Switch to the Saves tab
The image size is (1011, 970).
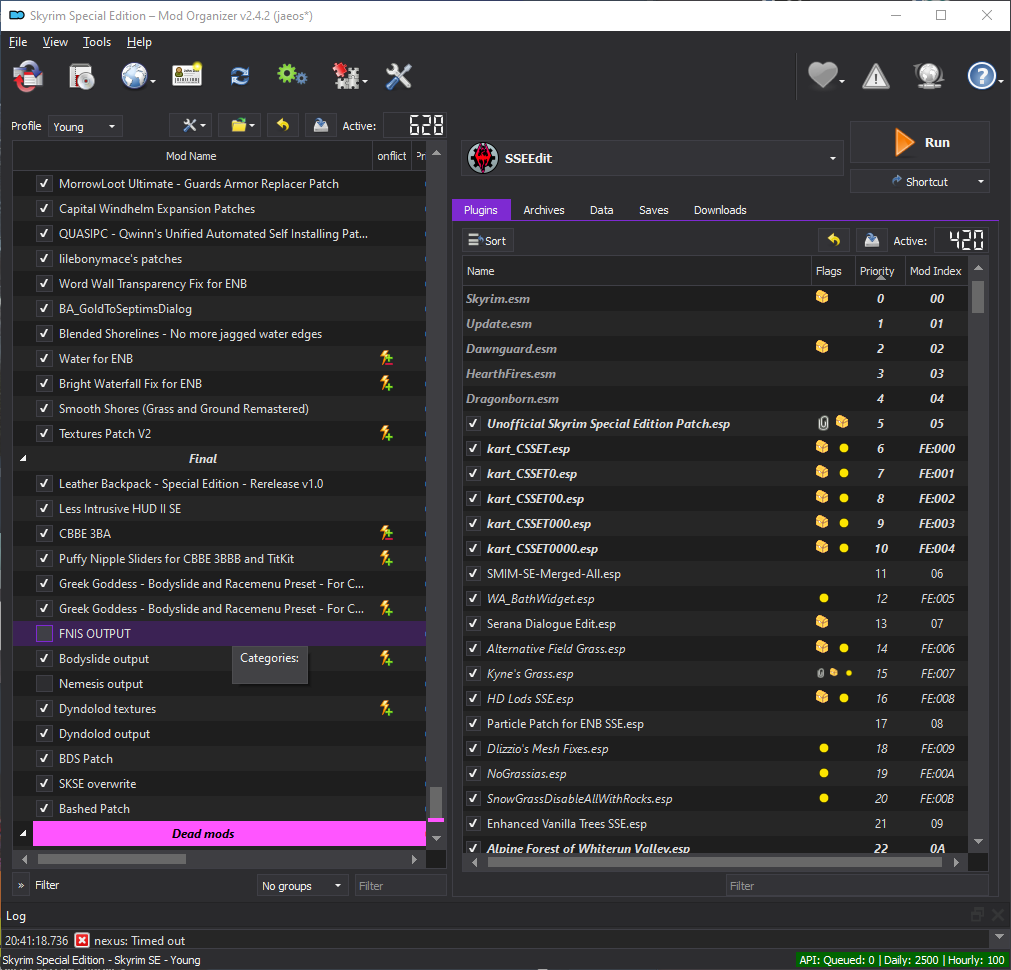tap(653, 210)
